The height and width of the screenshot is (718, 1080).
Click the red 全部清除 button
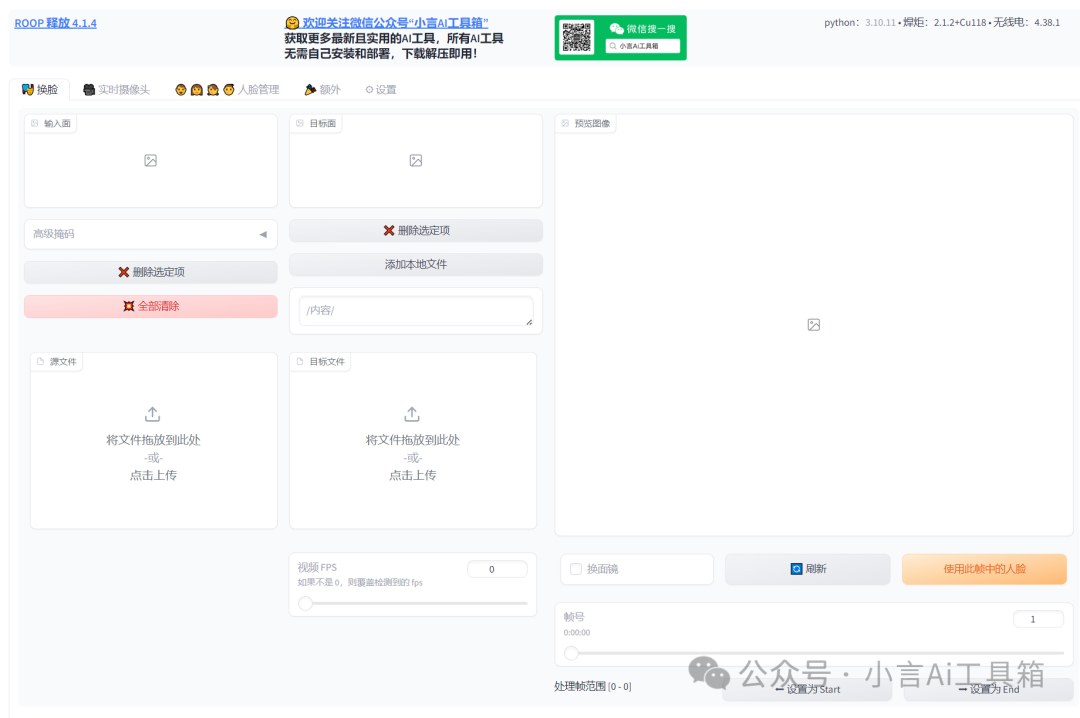coord(151,306)
